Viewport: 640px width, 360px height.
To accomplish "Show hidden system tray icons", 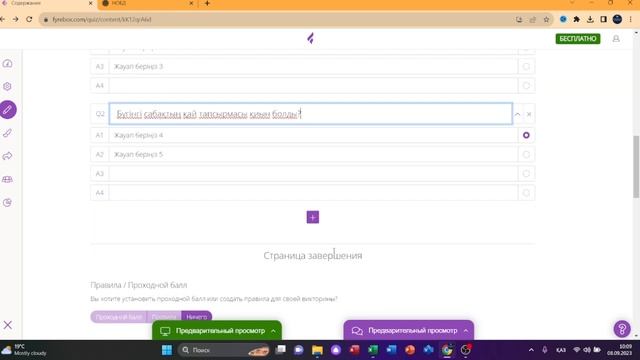I will 531,350.
